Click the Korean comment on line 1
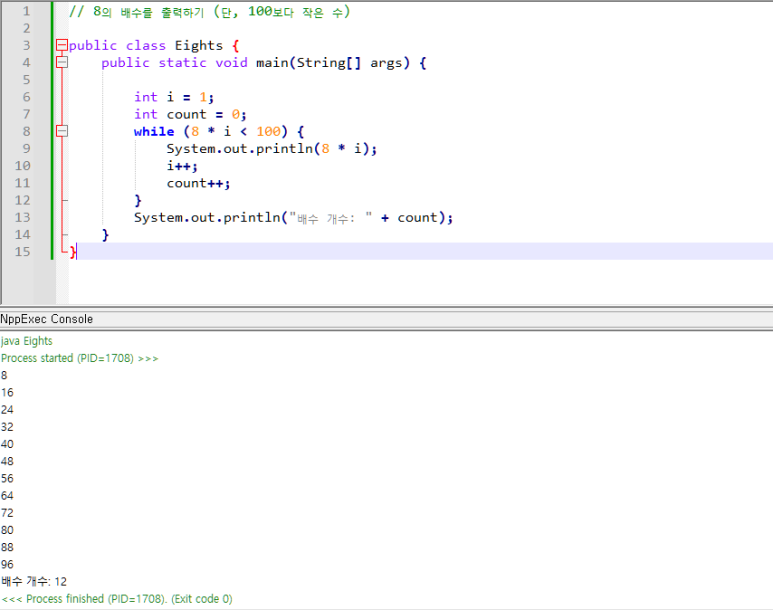 click(210, 11)
